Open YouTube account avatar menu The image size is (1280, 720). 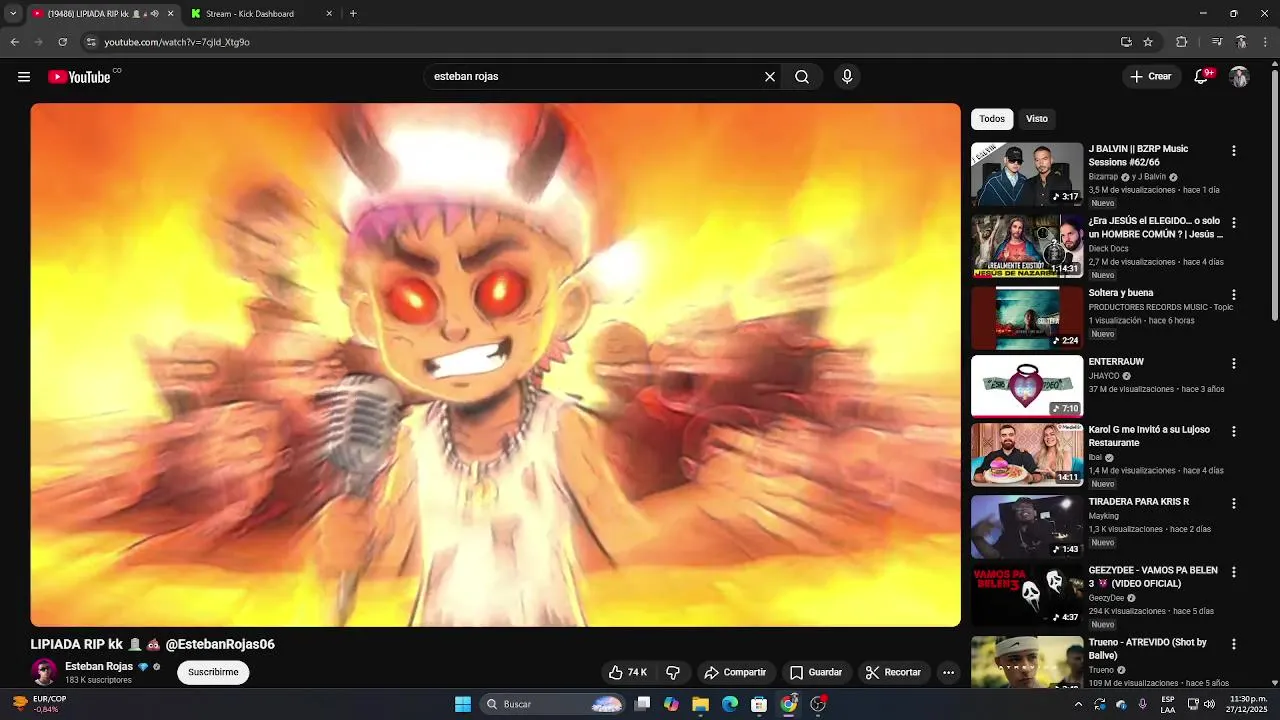pyautogui.click(x=1239, y=77)
